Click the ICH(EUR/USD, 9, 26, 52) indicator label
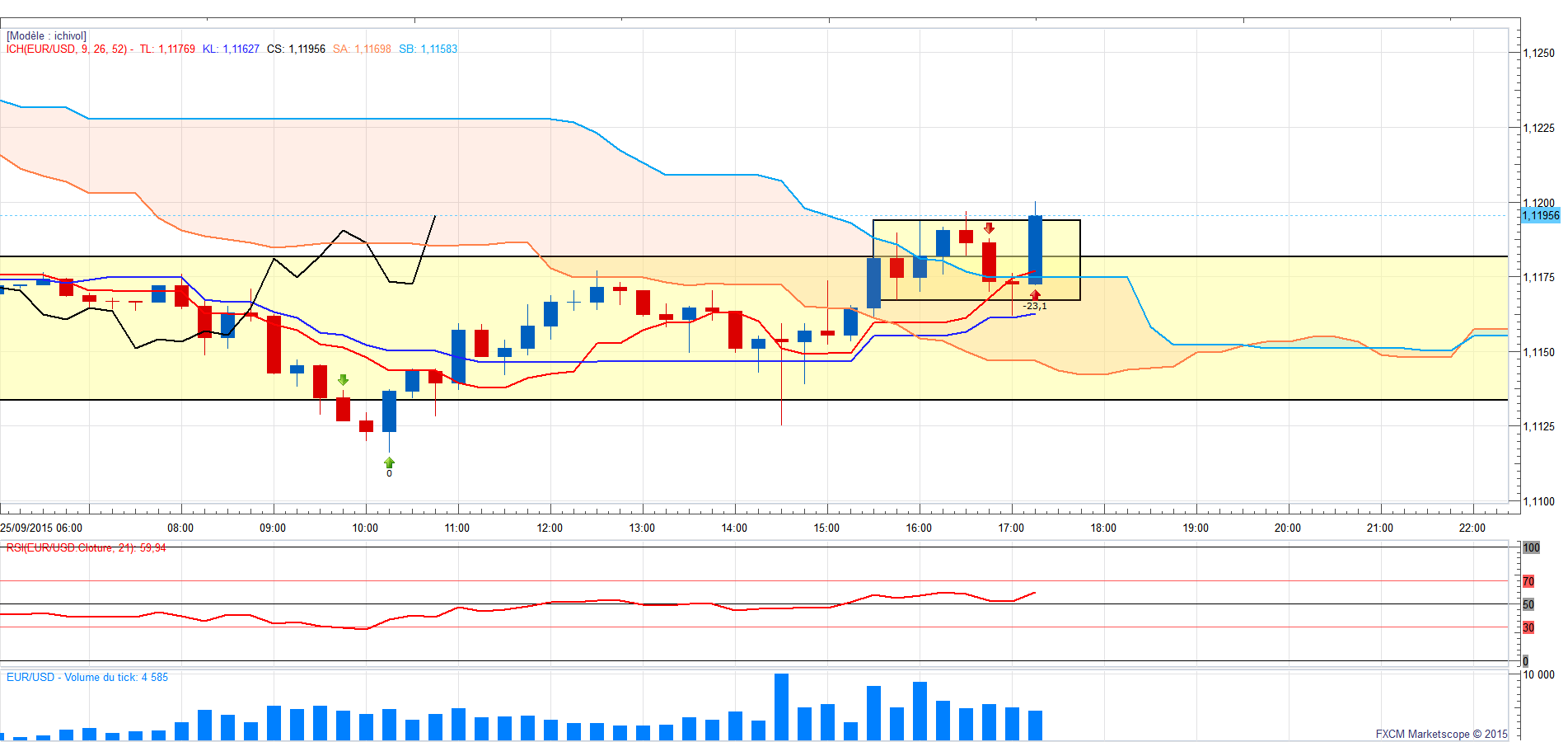This screenshot has height=742, width=1568. (68, 49)
